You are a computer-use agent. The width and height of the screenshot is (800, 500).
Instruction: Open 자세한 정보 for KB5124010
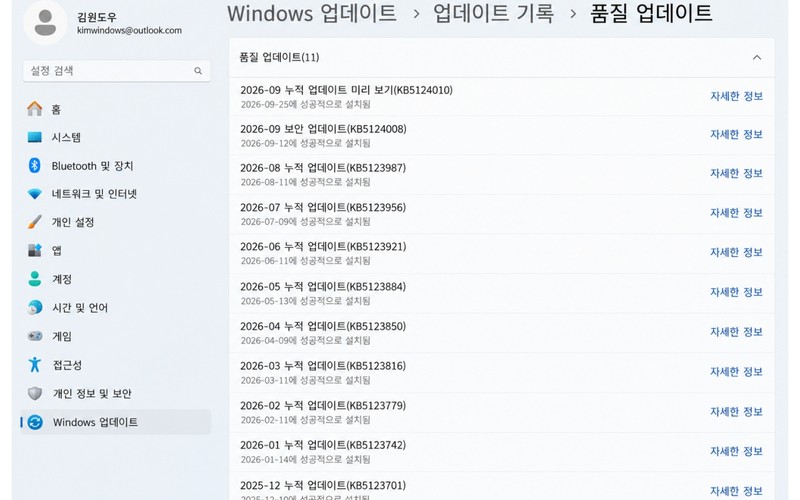(736, 96)
